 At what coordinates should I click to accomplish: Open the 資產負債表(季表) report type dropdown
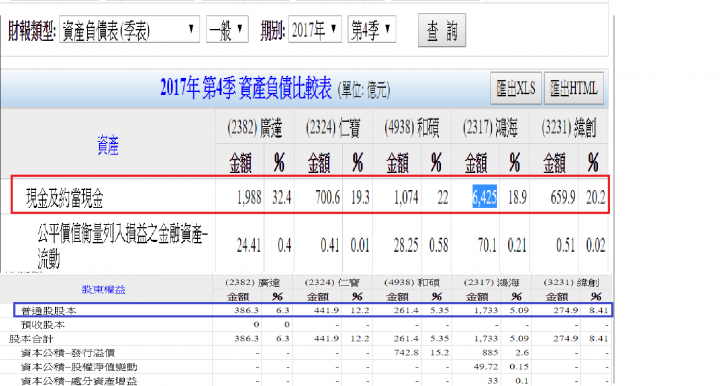point(129,30)
